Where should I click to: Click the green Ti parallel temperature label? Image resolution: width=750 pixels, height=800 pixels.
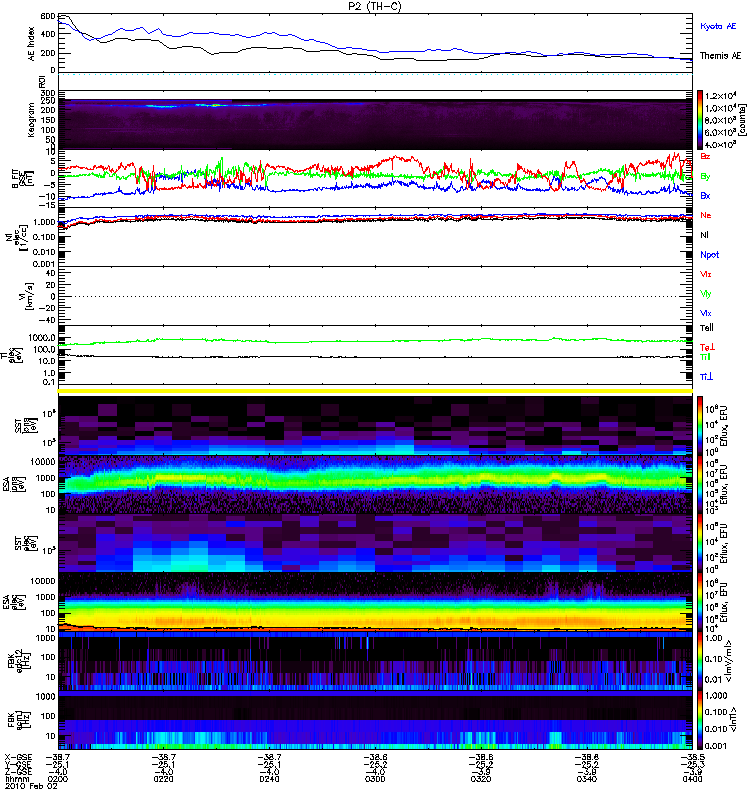point(705,357)
